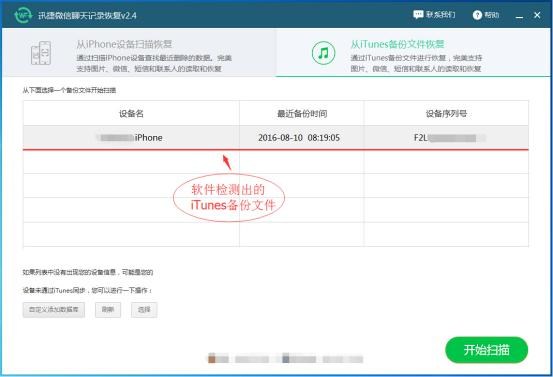Click the 刷新 refresh button

(108, 310)
